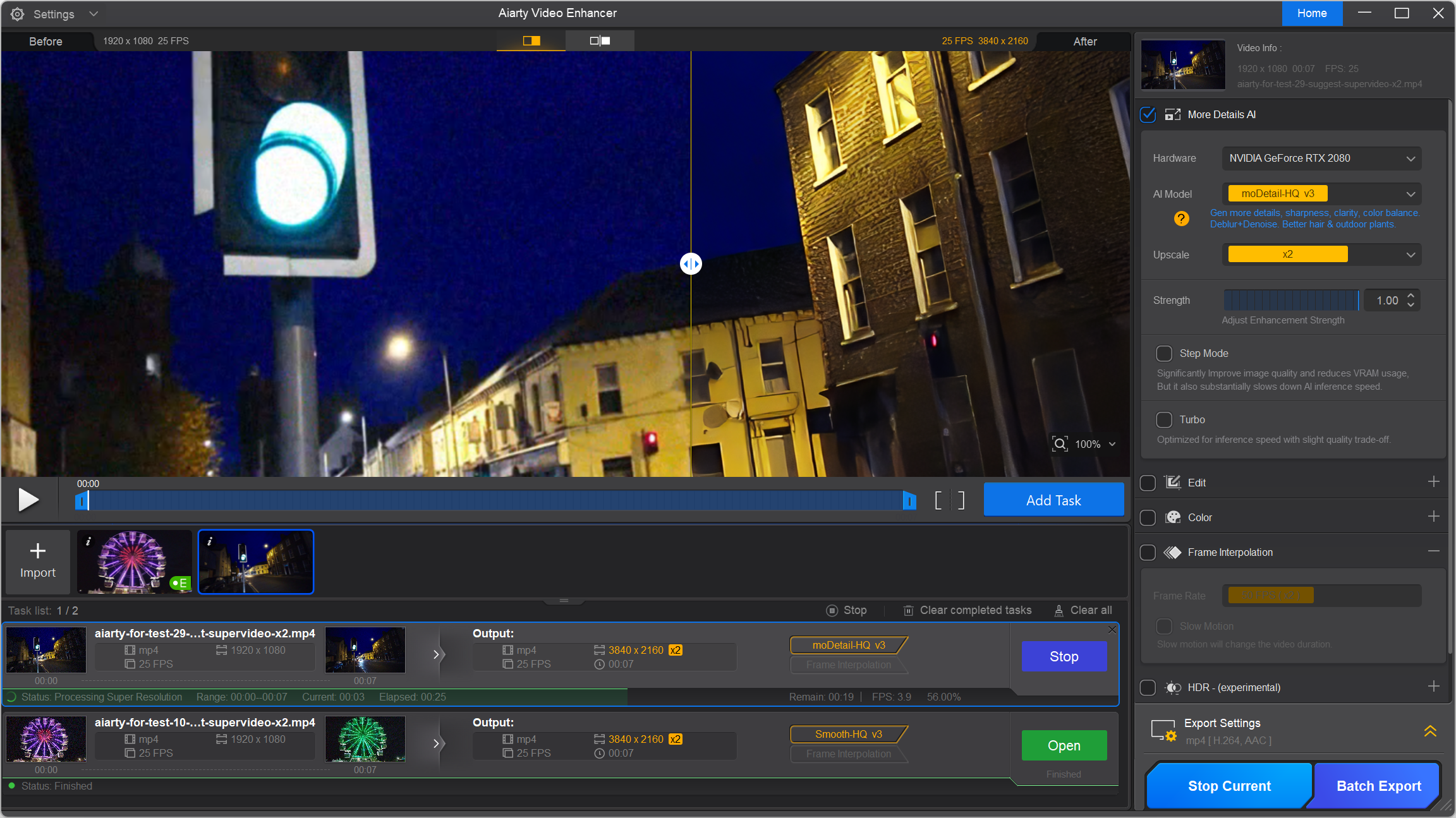This screenshot has width=1456, height=818.
Task: Set range start bracket marker
Action: (x=939, y=500)
